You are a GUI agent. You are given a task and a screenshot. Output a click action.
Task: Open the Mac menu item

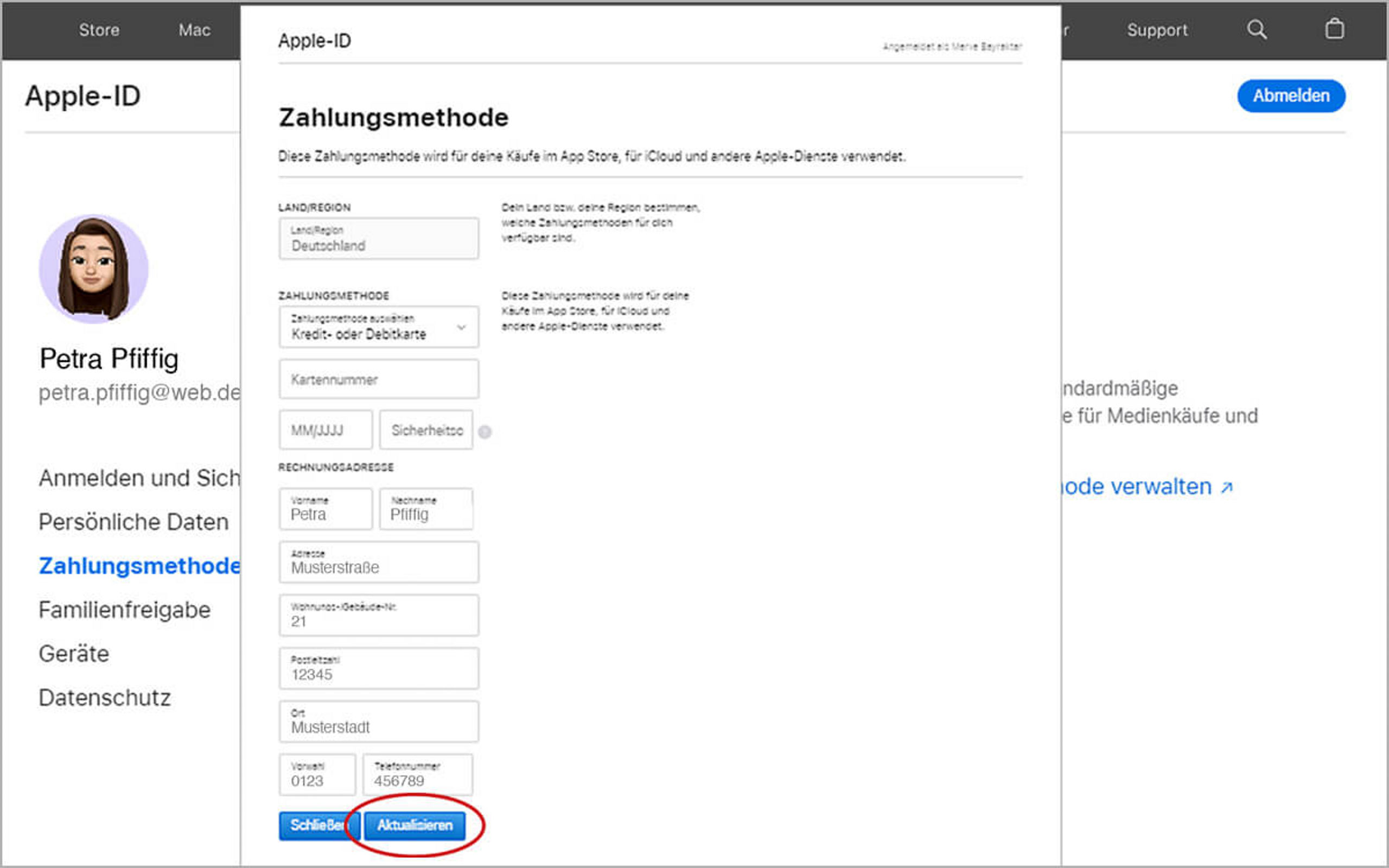tap(194, 30)
